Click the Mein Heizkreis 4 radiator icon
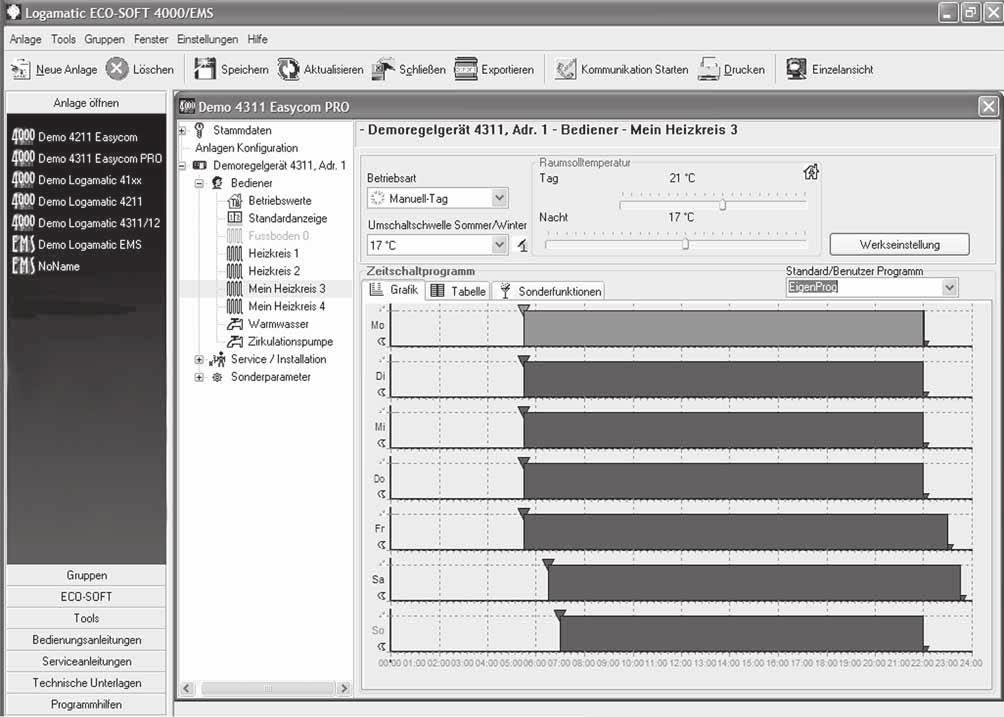 pos(234,307)
